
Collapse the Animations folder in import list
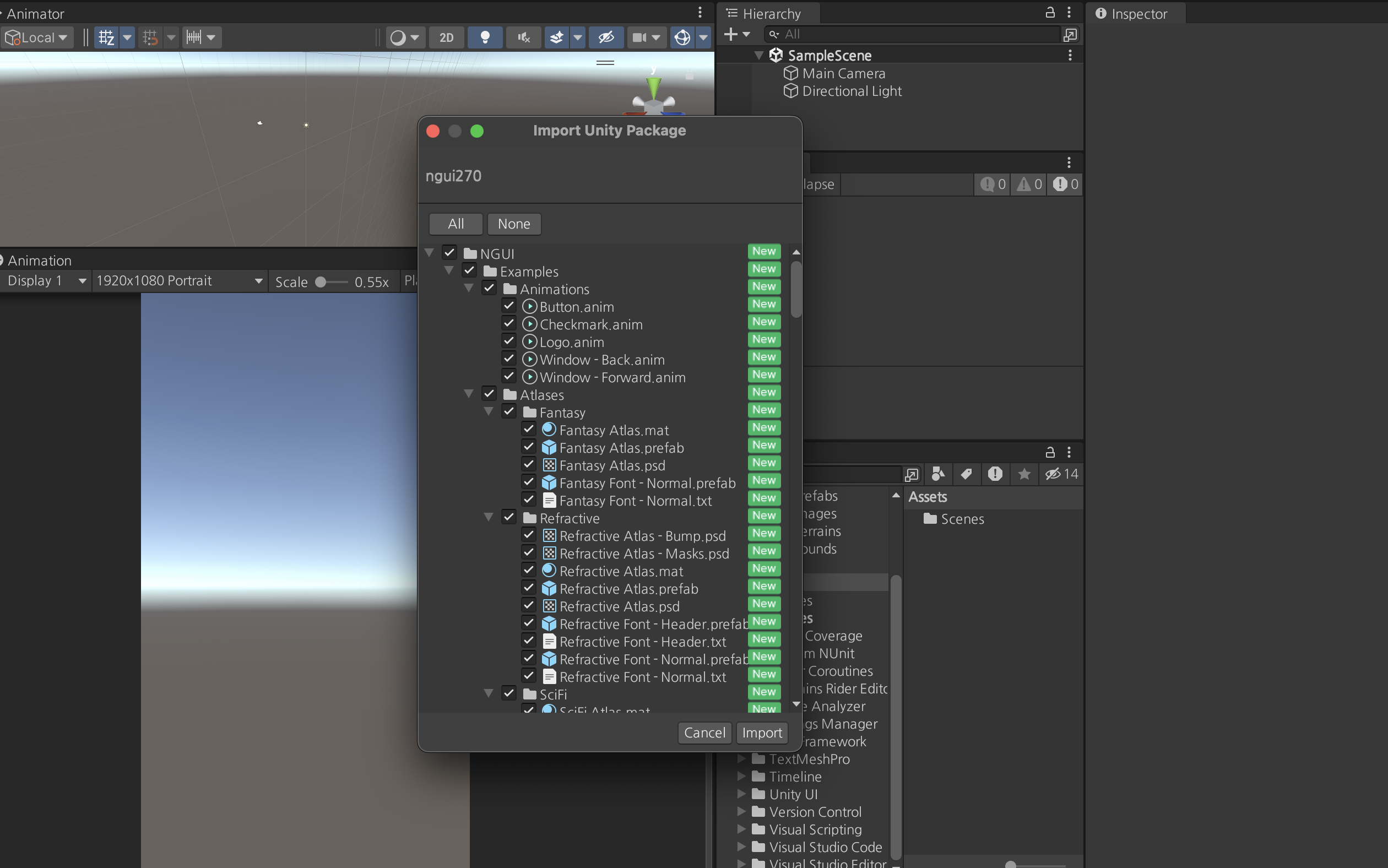(468, 288)
